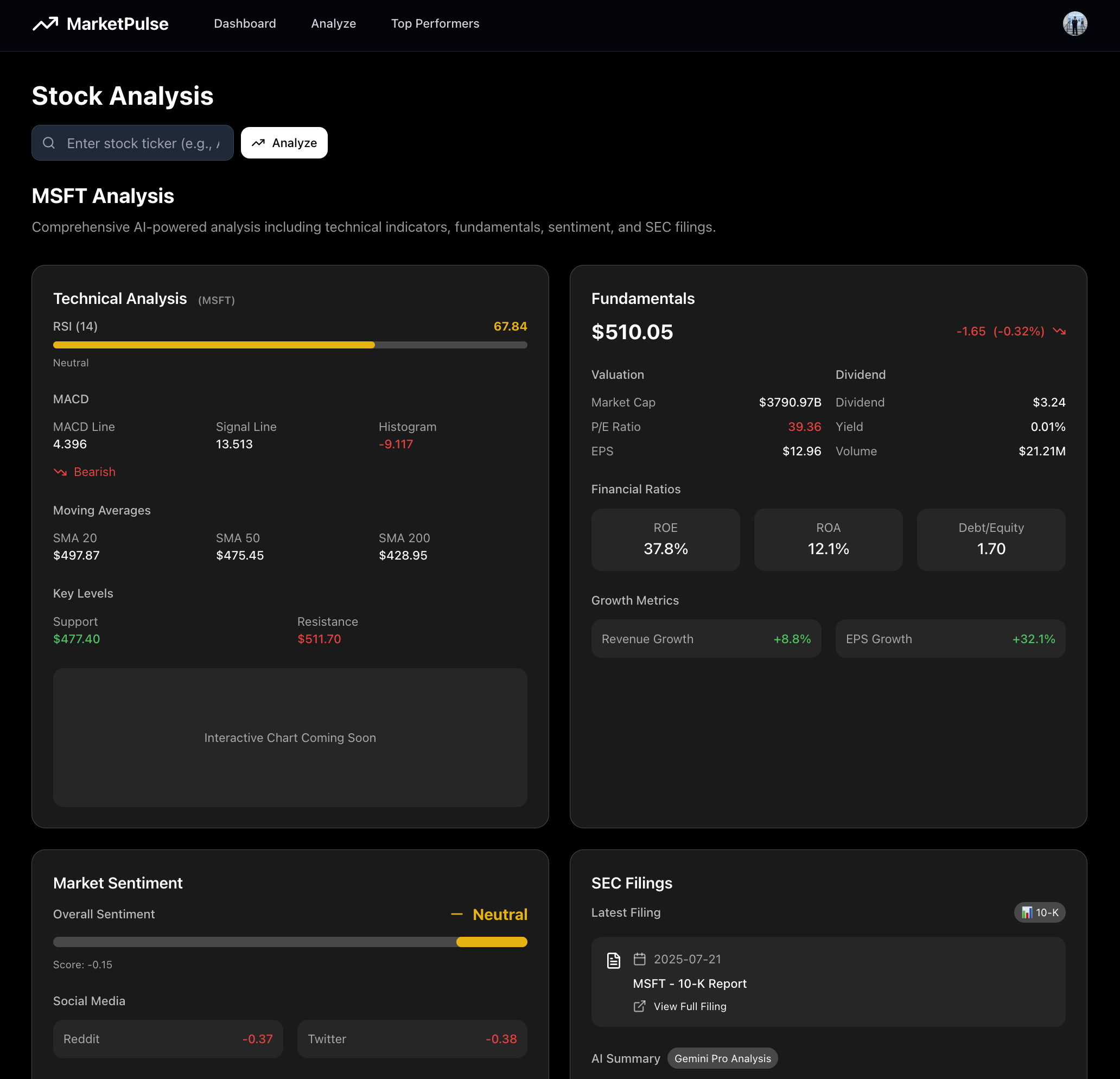Click the MarketPulse brand name
Image resolution: width=1120 pixels, height=1079 pixels.
[118, 23]
